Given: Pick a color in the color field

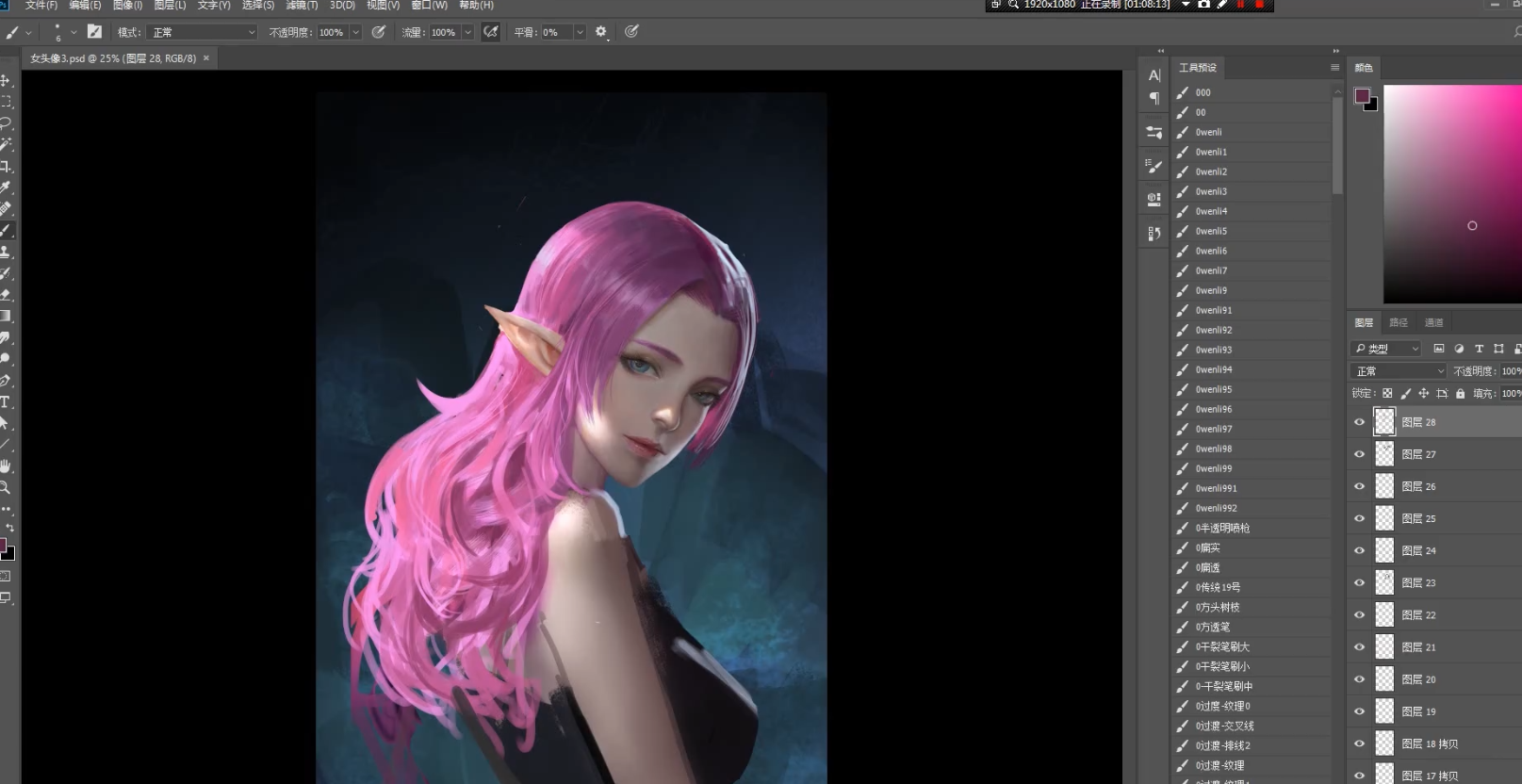Looking at the screenshot, I should [1452, 194].
